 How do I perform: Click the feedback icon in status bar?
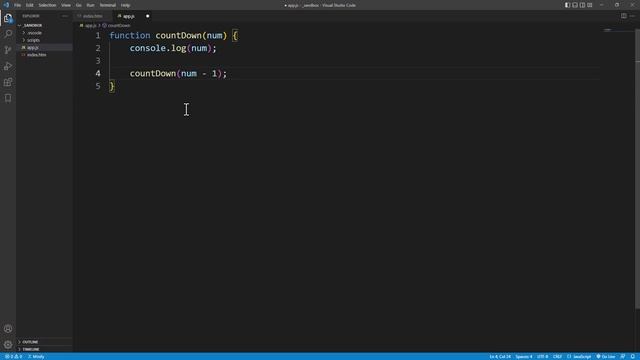click(623, 357)
